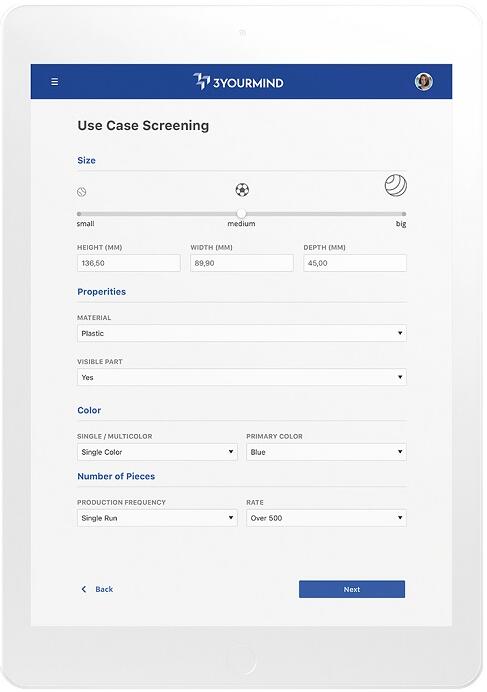Click the Next button
This screenshot has height=692, width=487.
tap(352, 589)
